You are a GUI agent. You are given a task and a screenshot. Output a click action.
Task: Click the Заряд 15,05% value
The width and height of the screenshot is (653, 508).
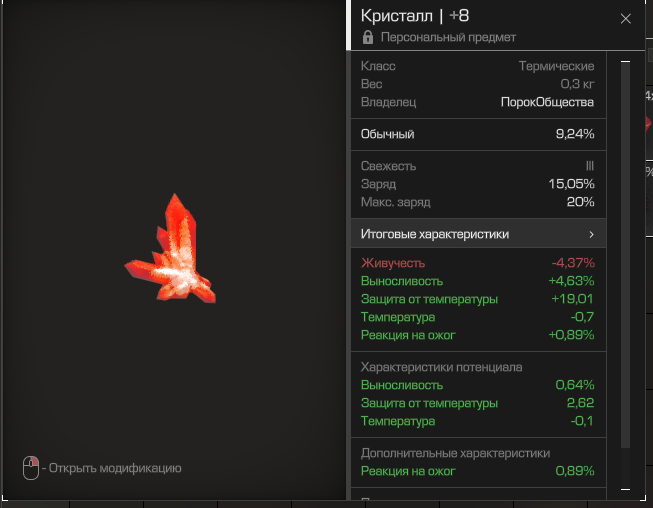pos(571,184)
